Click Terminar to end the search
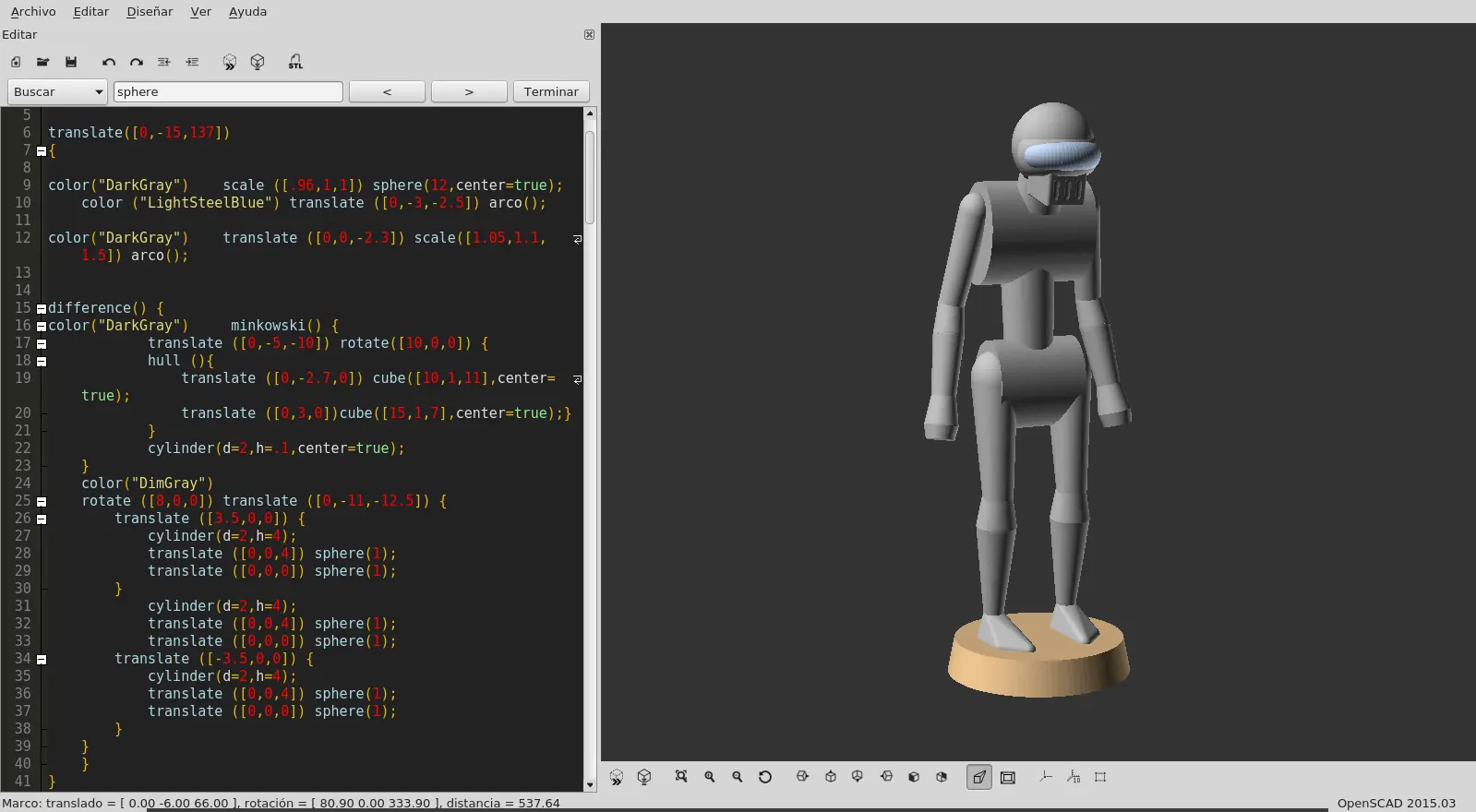The image size is (1476, 812). (551, 91)
